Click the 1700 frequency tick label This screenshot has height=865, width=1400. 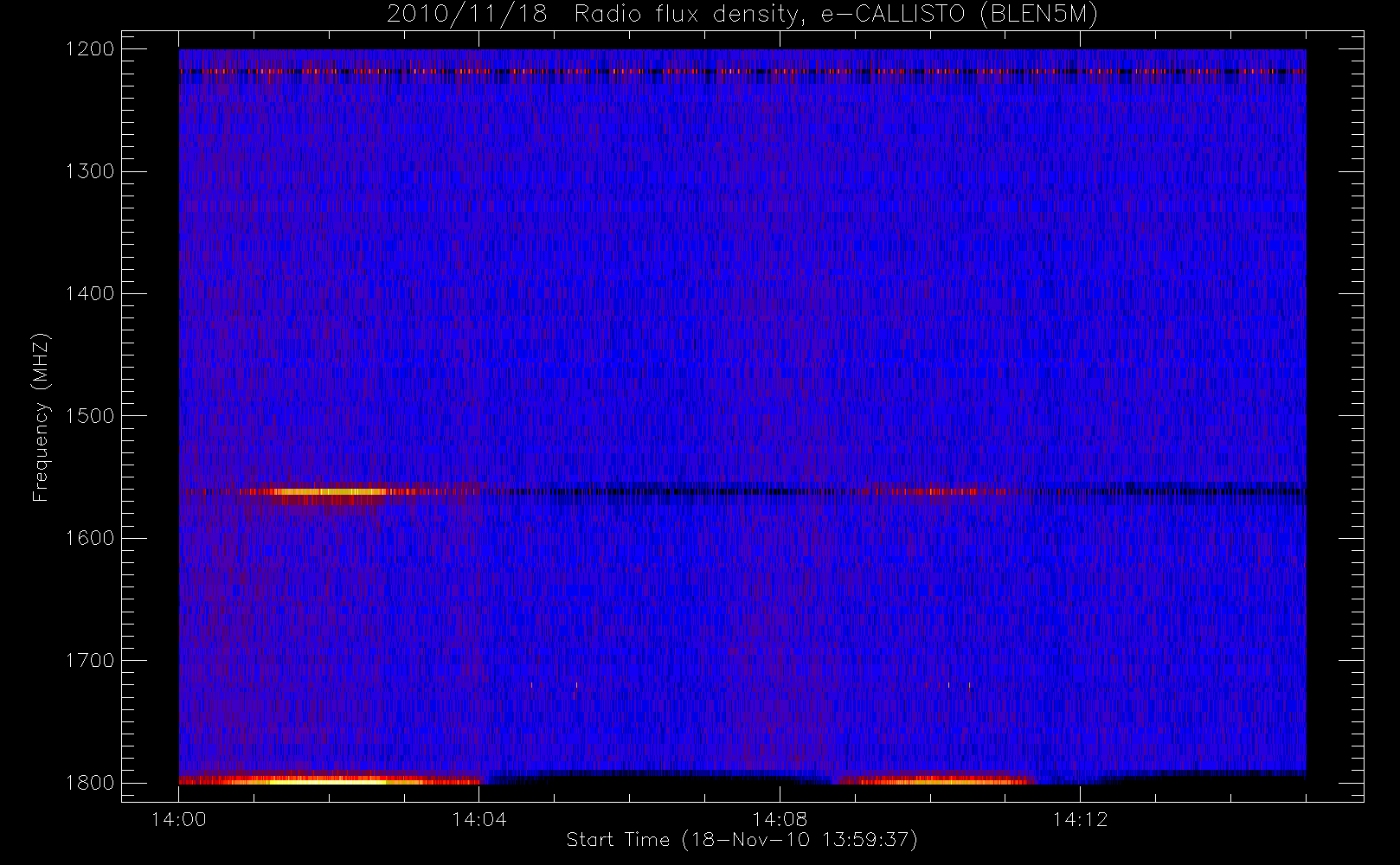[90, 661]
